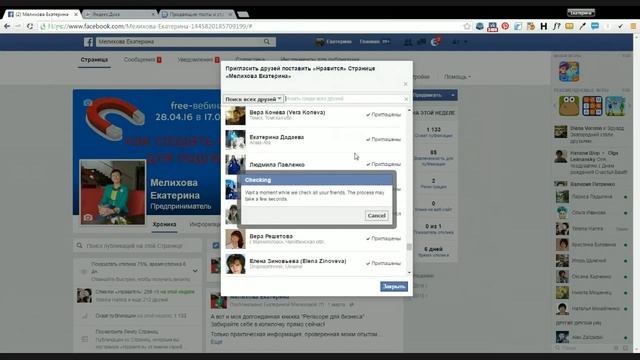Open friend requests icon in Facebook header

click(x=407, y=42)
